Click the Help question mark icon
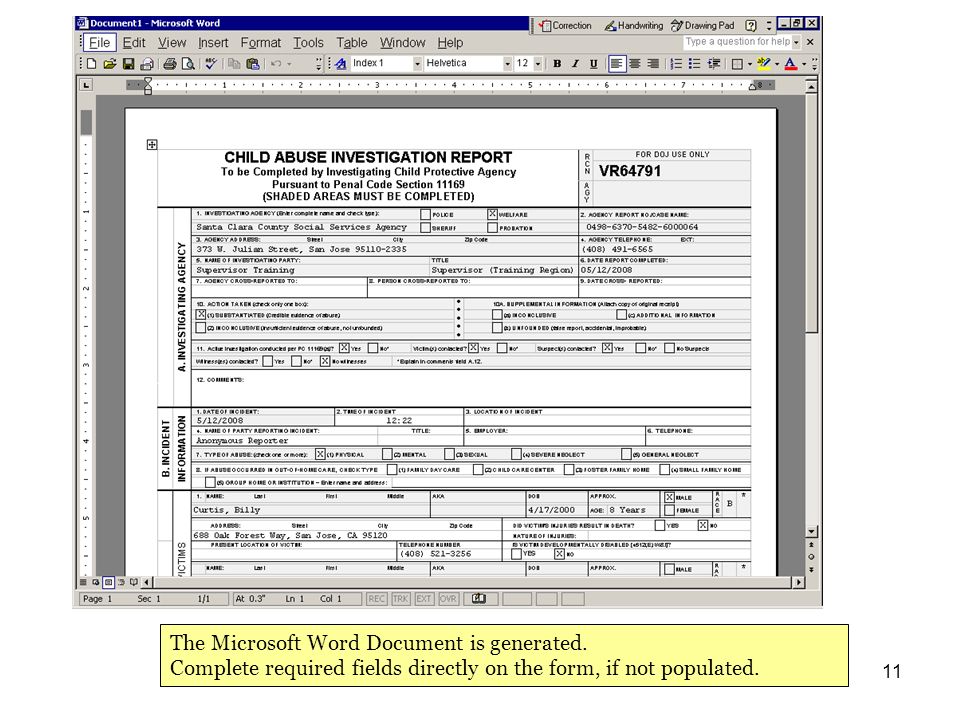 tap(751, 25)
